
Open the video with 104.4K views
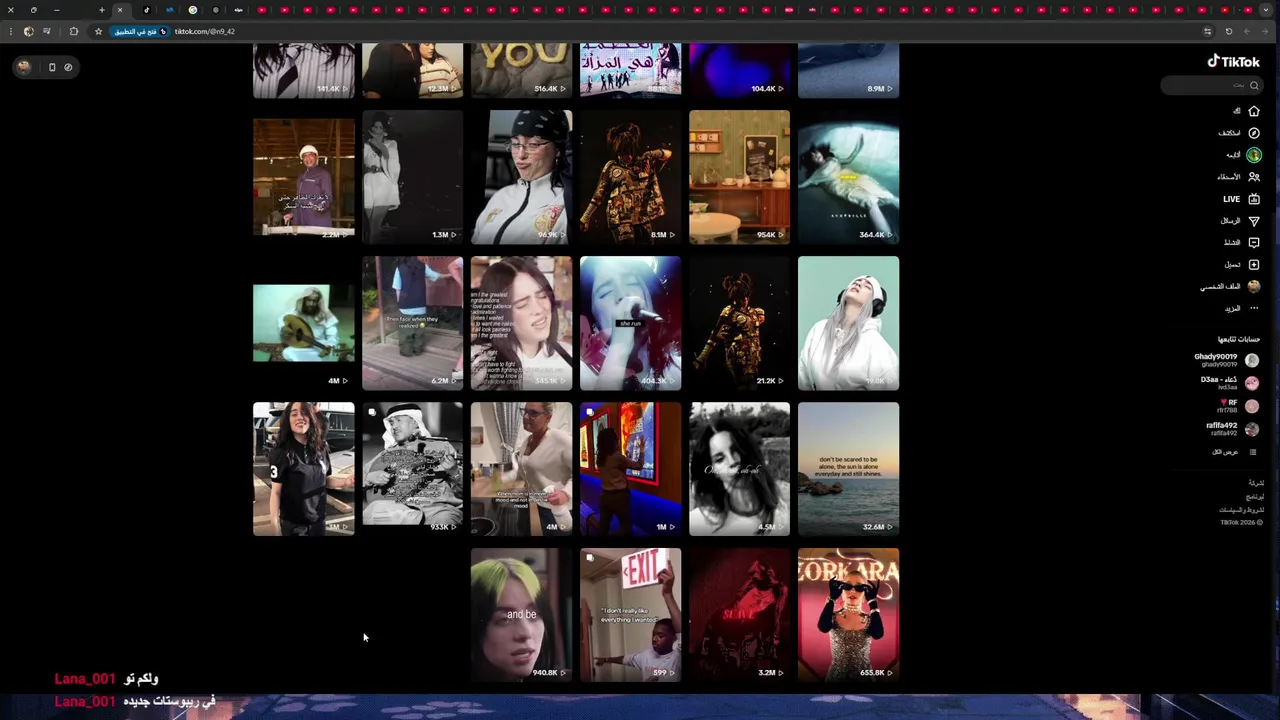[x=739, y=70]
